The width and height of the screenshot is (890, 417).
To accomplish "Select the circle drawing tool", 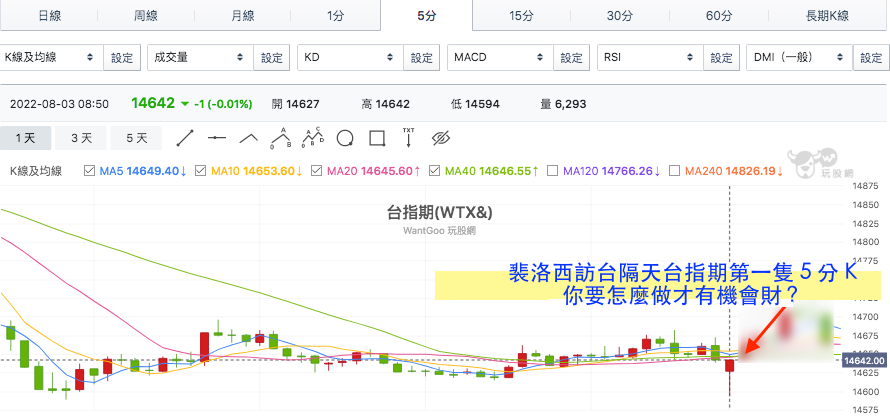I will pos(345,138).
